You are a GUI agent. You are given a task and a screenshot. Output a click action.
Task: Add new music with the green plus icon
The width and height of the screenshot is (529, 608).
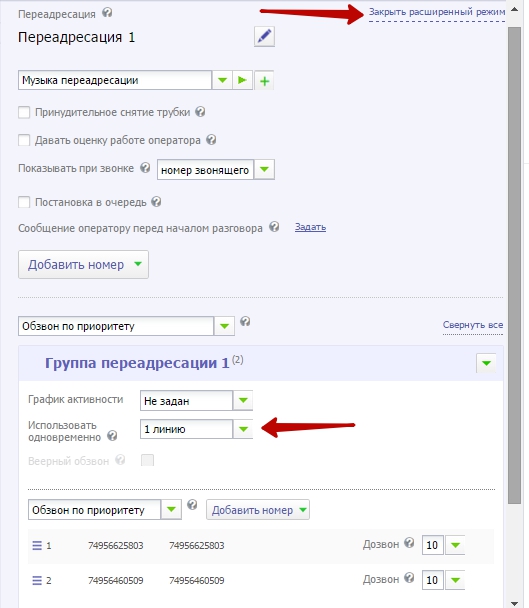264,81
